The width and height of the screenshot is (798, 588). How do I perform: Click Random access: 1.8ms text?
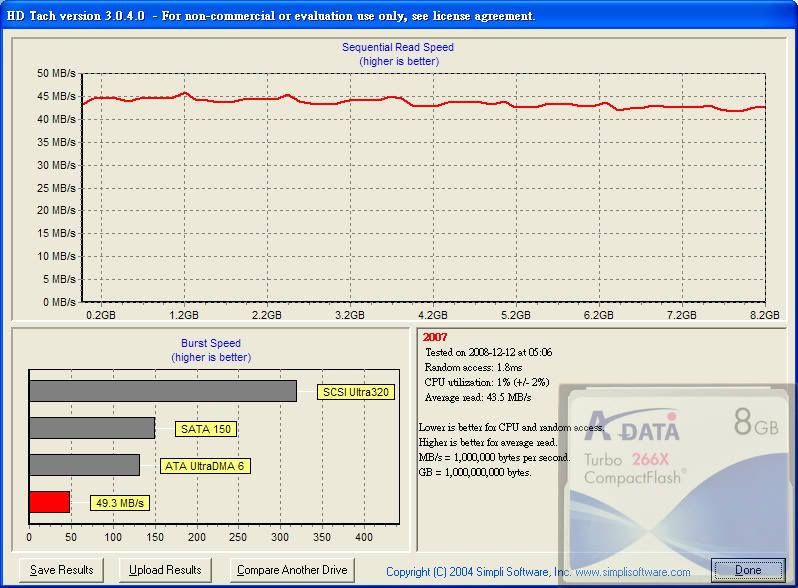tap(473, 367)
